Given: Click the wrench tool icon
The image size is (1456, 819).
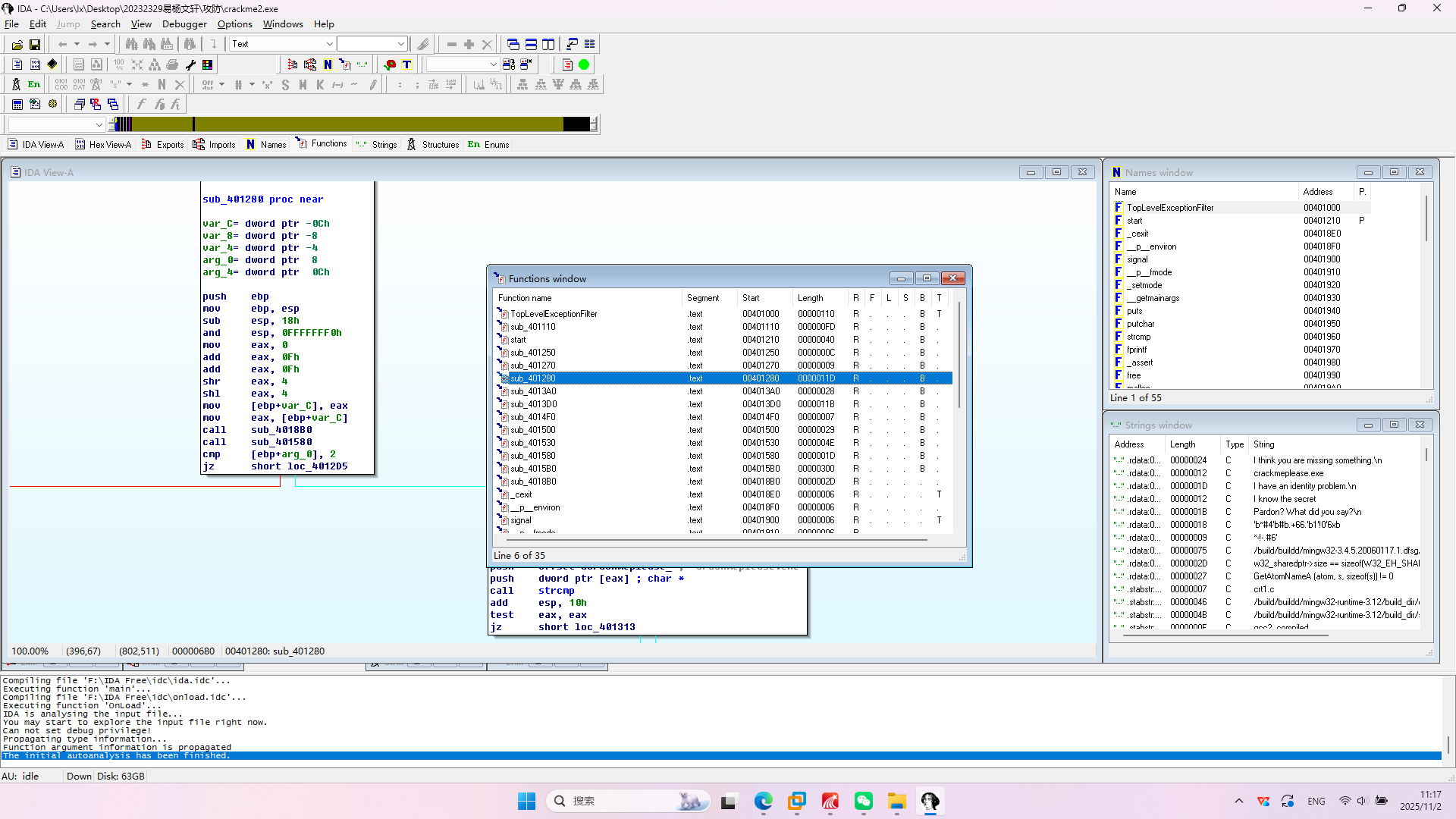Looking at the screenshot, I should click(x=190, y=65).
